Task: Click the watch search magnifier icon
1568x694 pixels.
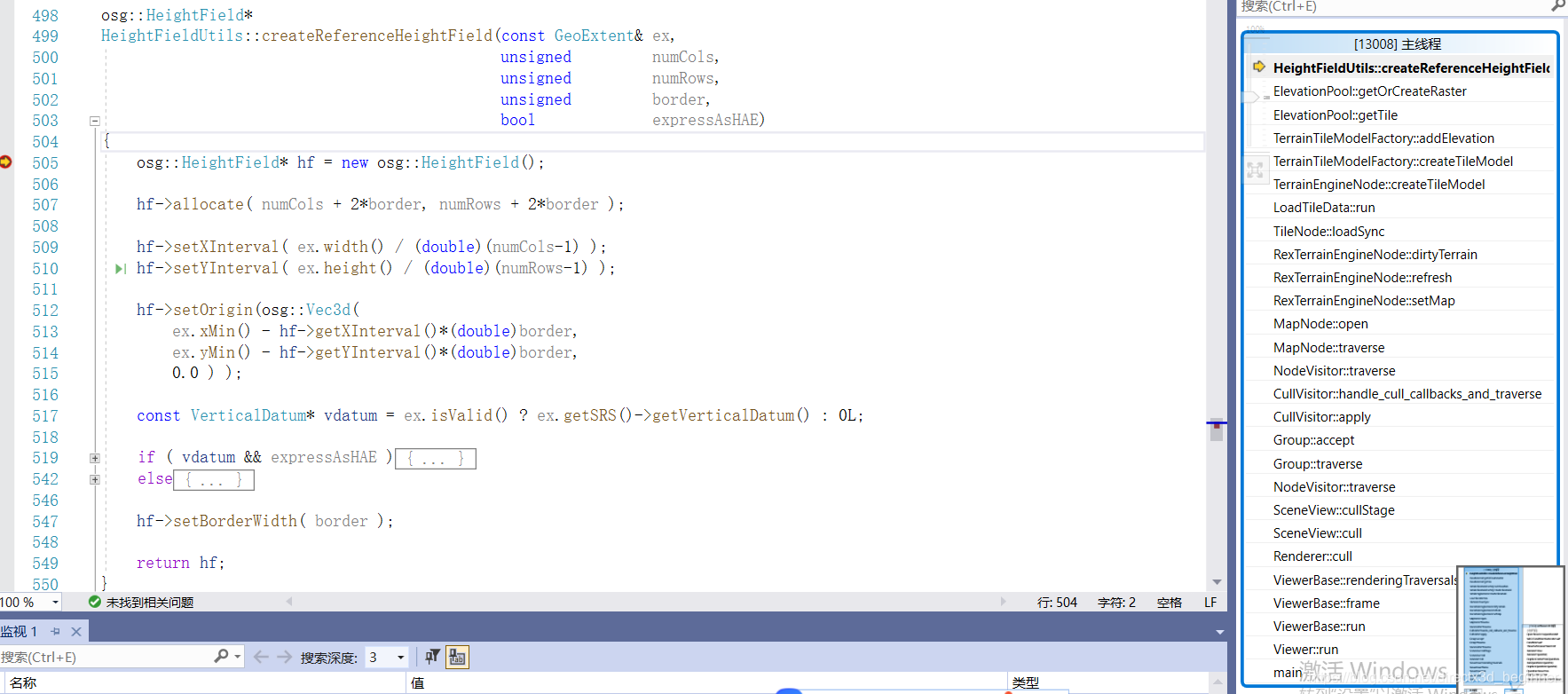Action: [x=222, y=656]
